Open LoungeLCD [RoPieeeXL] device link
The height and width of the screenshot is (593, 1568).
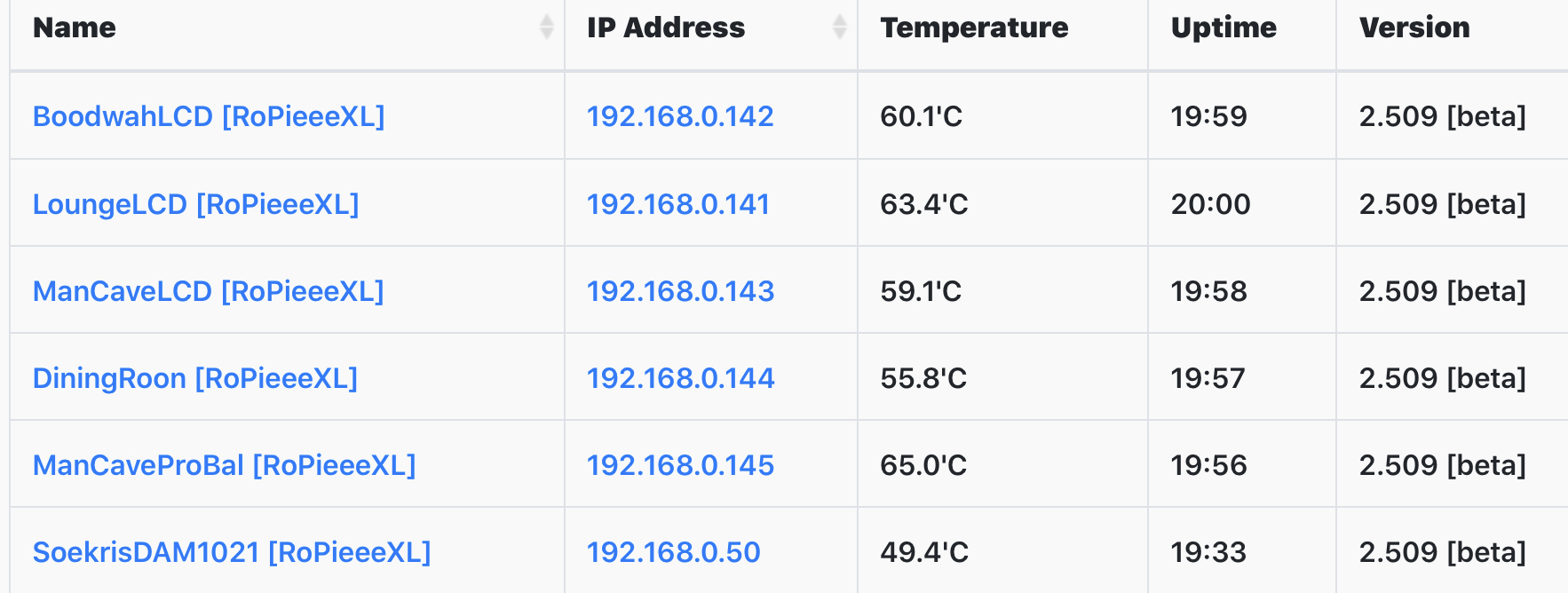point(196,204)
